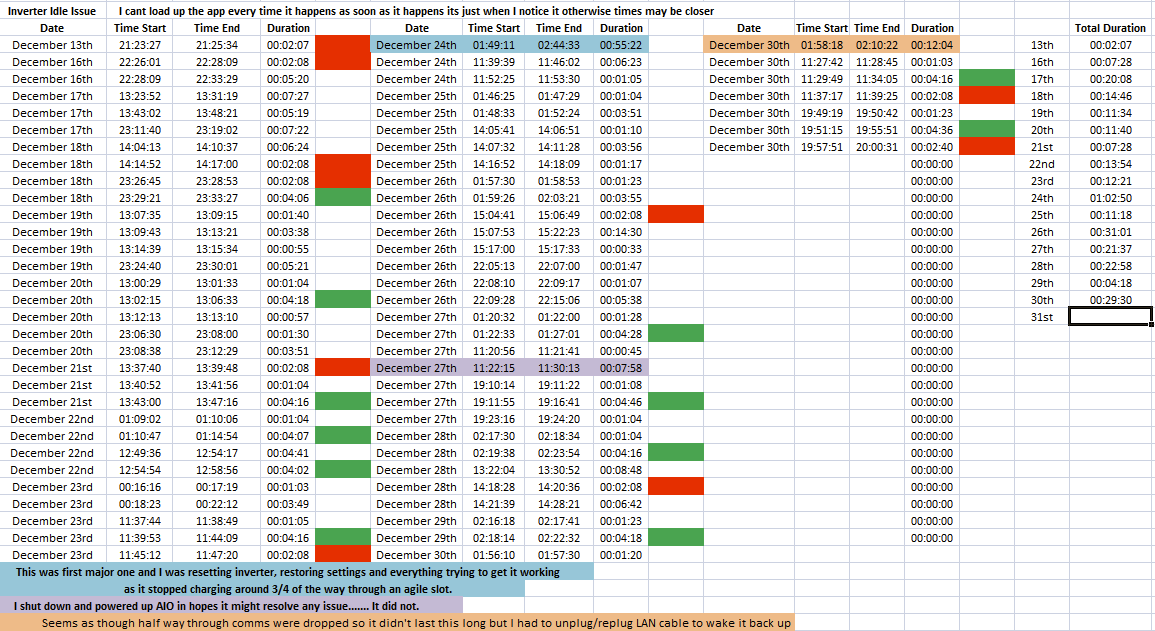Select the time start cell 13:00:29
Screen dimensions: 1155x631
pyautogui.click(x=140, y=283)
